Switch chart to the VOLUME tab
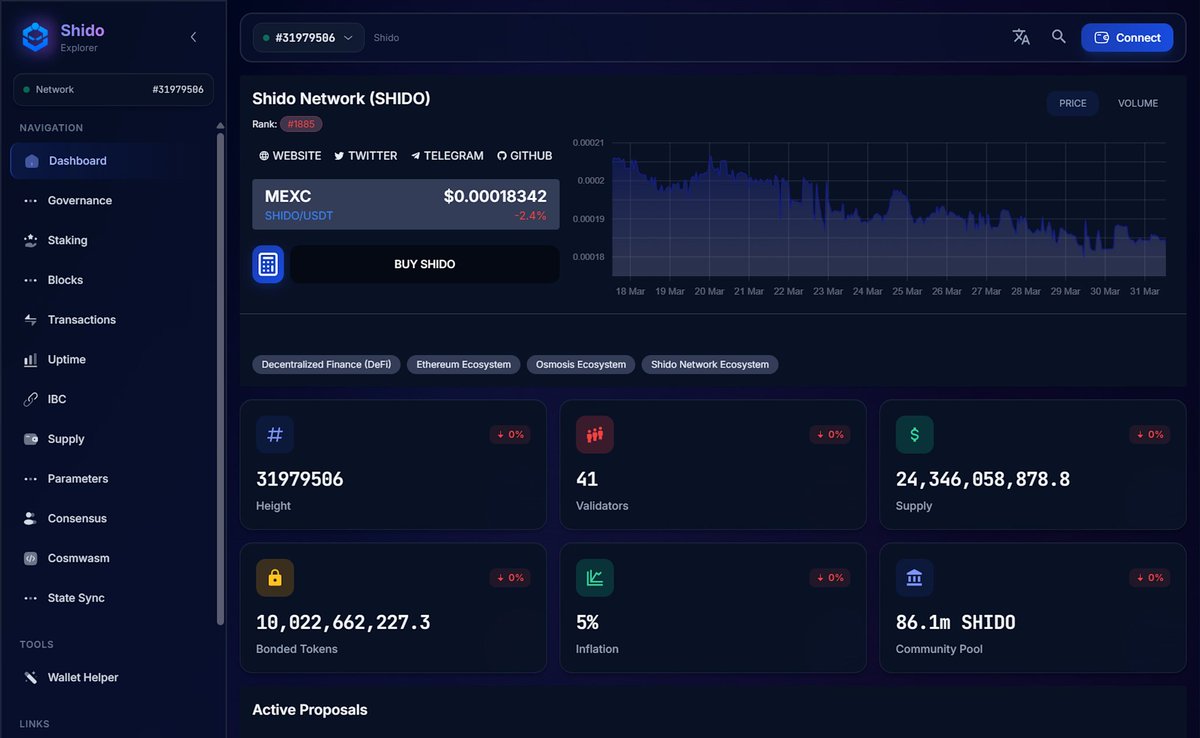Screen dimensions: 1200x738 1138,103
